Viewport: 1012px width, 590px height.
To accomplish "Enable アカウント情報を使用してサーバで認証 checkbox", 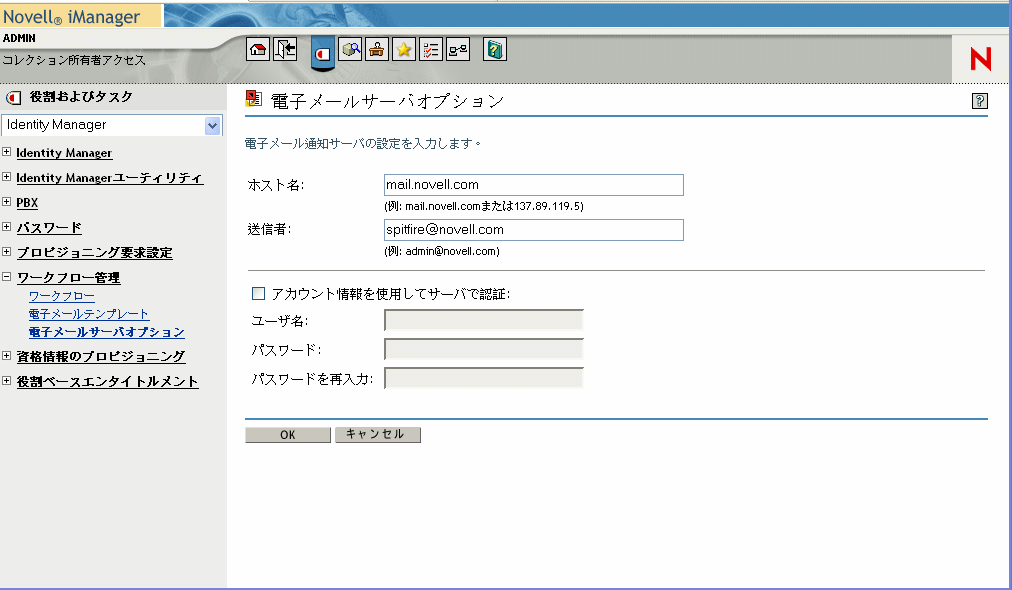I will 258,294.
